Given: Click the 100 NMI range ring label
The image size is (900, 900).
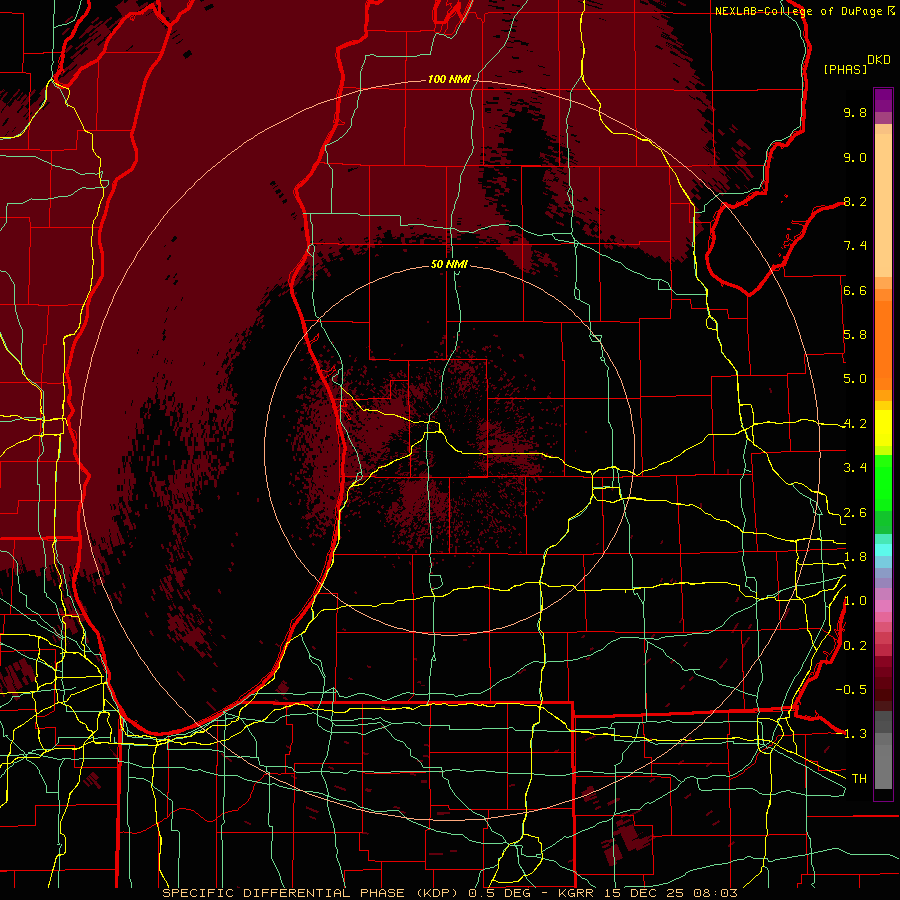Looking at the screenshot, I should [x=449, y=79].
